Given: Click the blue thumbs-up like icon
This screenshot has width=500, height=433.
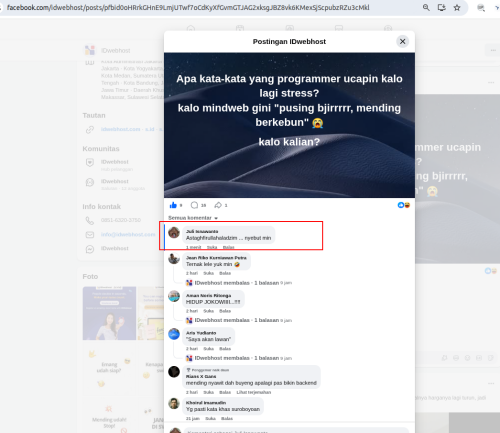Looking at the screenshot, I should point(173,205).
